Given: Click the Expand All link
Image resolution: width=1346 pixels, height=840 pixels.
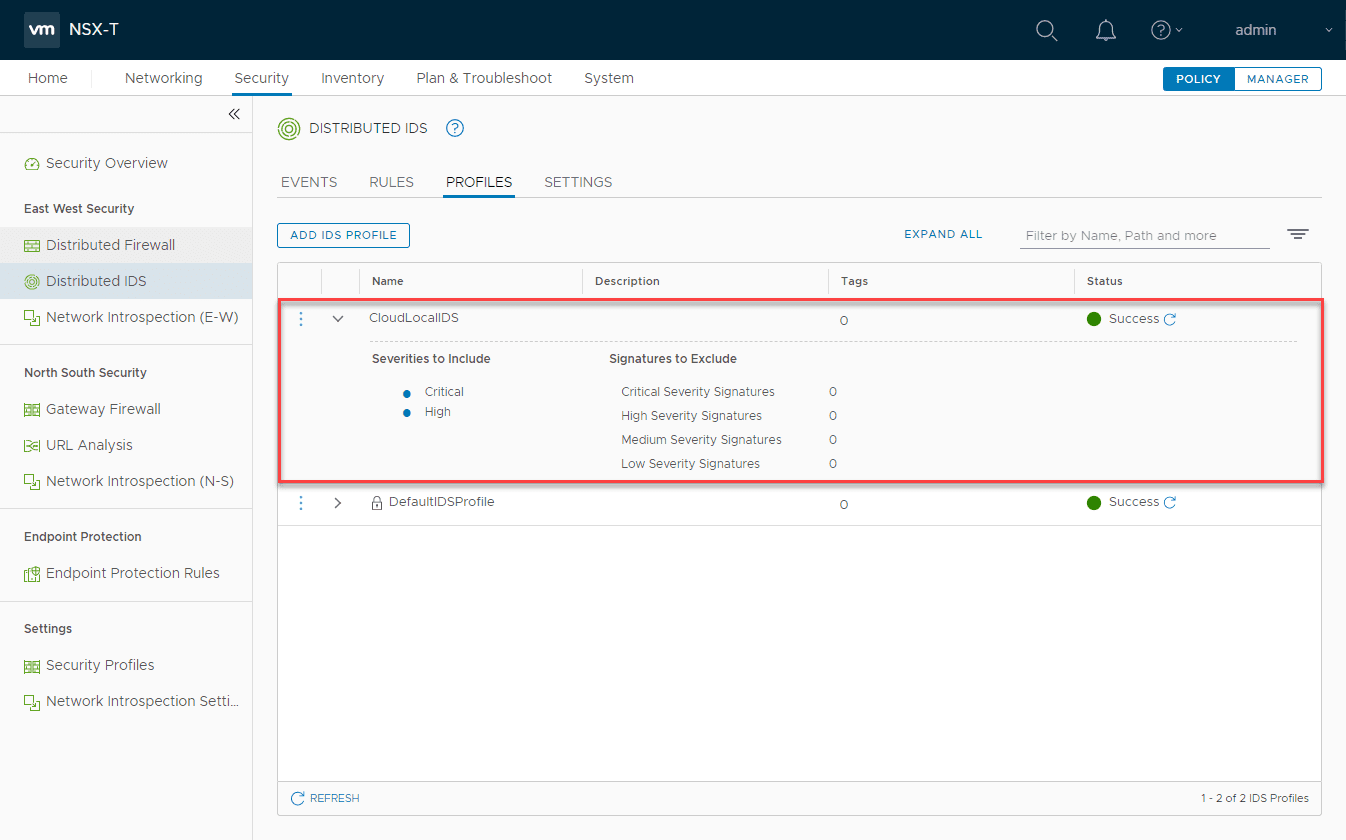Looking at the screenshot, I should (x=943, y=234).
